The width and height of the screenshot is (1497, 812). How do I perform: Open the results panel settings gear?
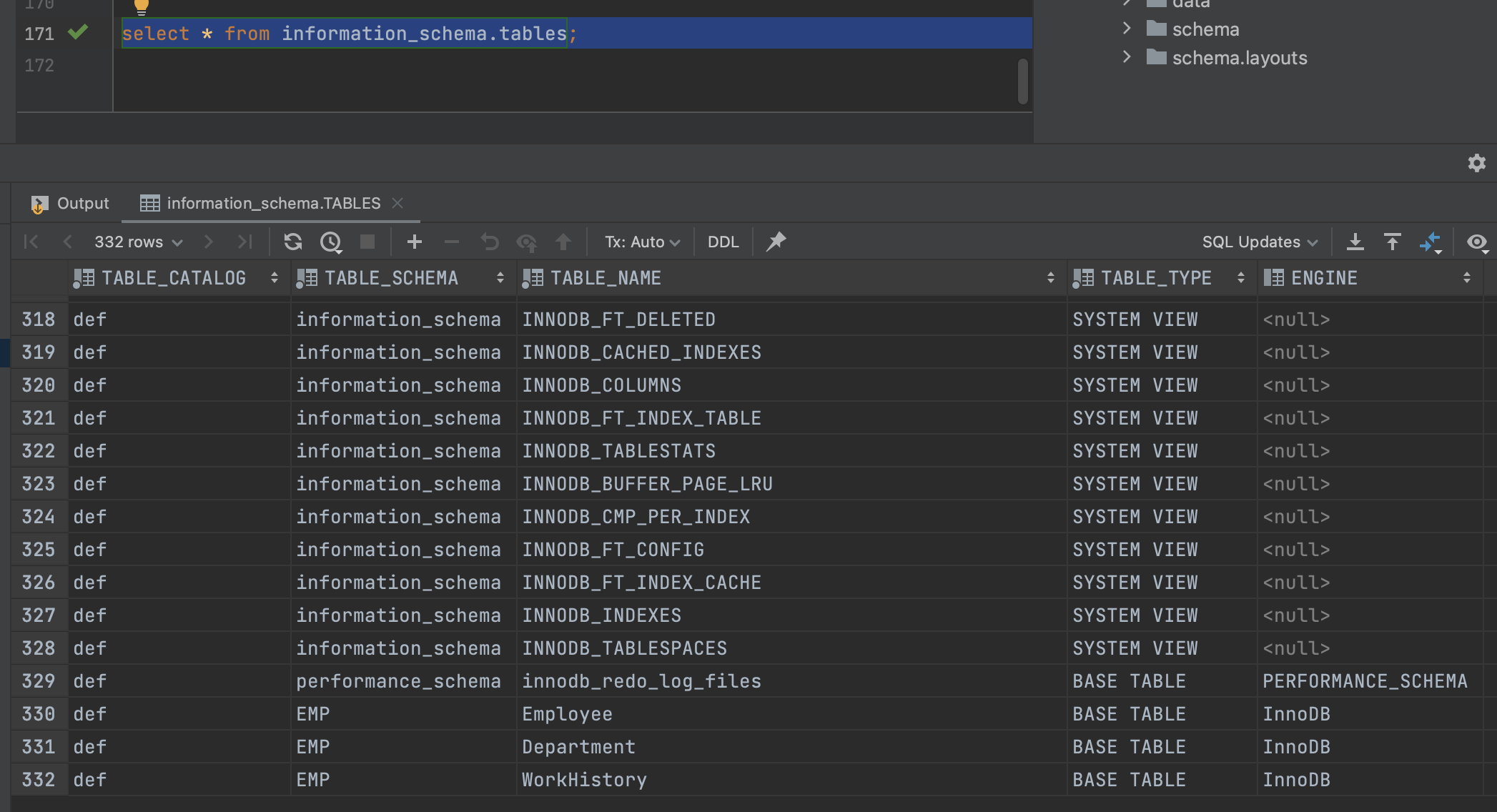1476,163
